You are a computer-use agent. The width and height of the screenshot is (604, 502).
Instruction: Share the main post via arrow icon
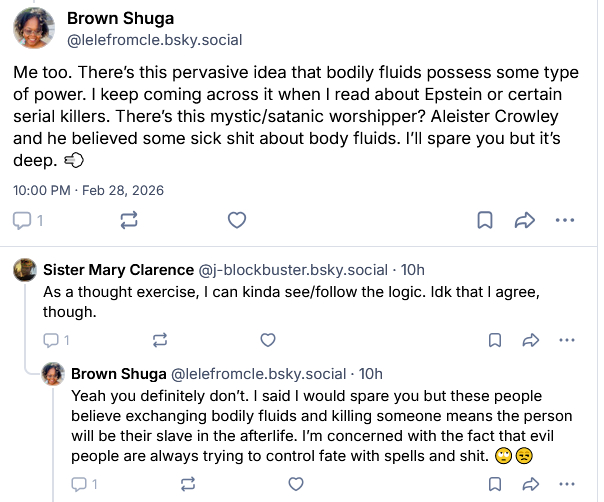pos(524,220)
